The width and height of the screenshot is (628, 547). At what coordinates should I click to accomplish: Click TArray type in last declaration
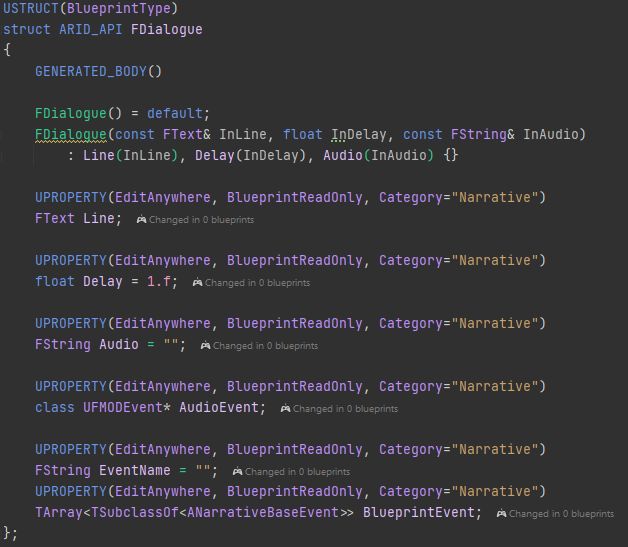click(x=59, y=512)
